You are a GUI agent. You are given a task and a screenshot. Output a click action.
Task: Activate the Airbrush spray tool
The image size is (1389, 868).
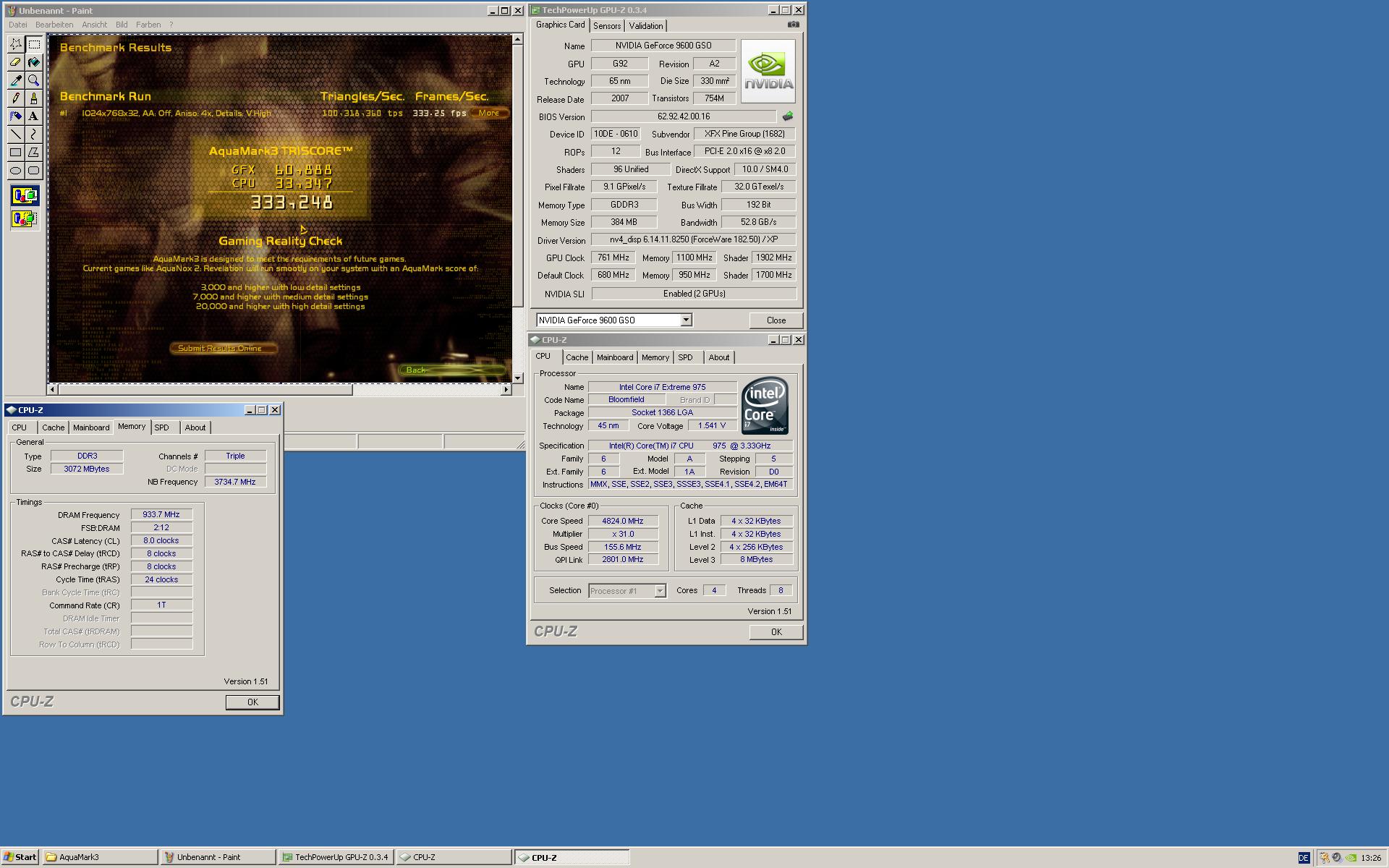15,116
